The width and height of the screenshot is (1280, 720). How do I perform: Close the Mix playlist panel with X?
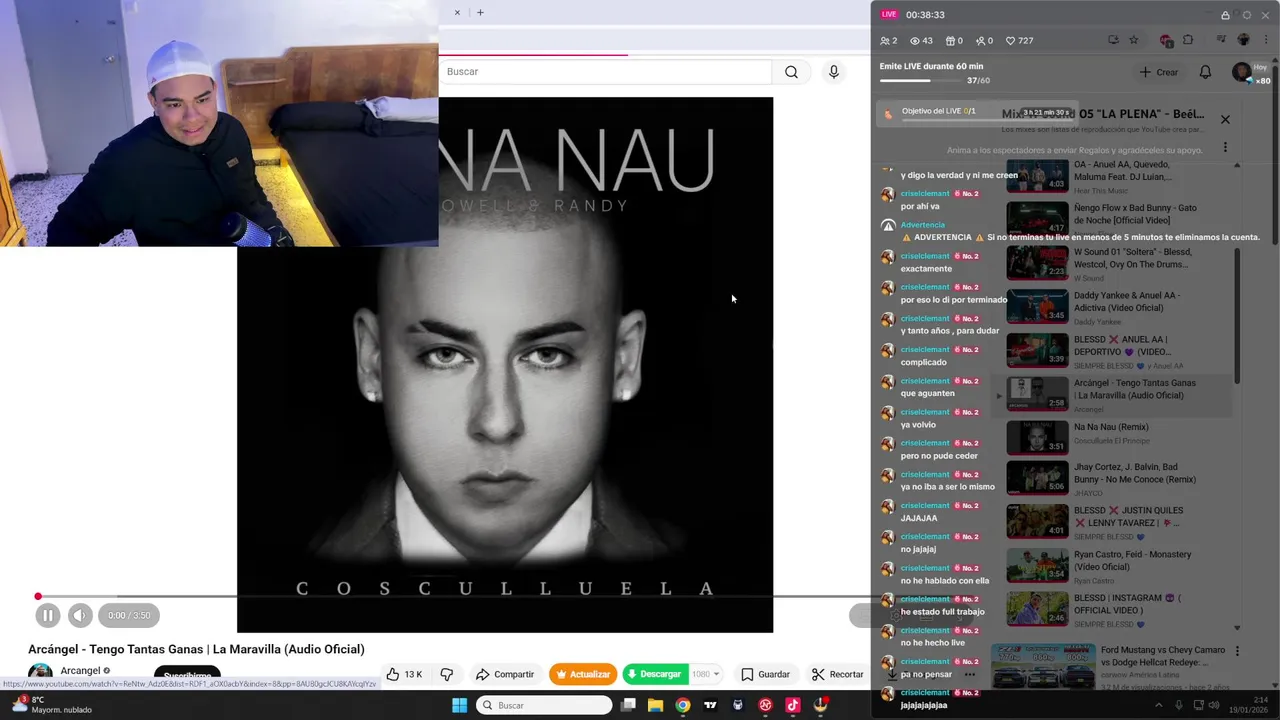tap(1225, 120)
